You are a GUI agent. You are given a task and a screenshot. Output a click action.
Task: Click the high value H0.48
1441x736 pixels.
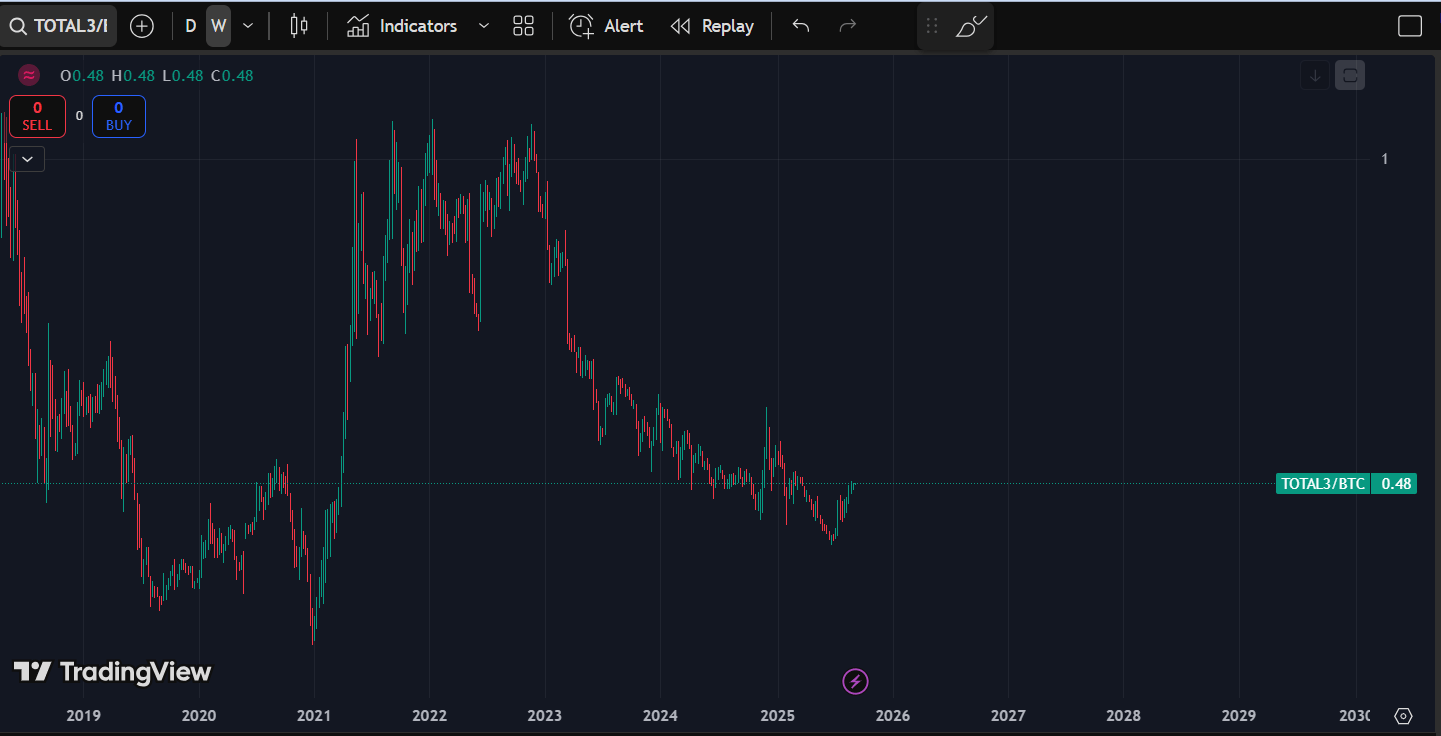[133, 75]
